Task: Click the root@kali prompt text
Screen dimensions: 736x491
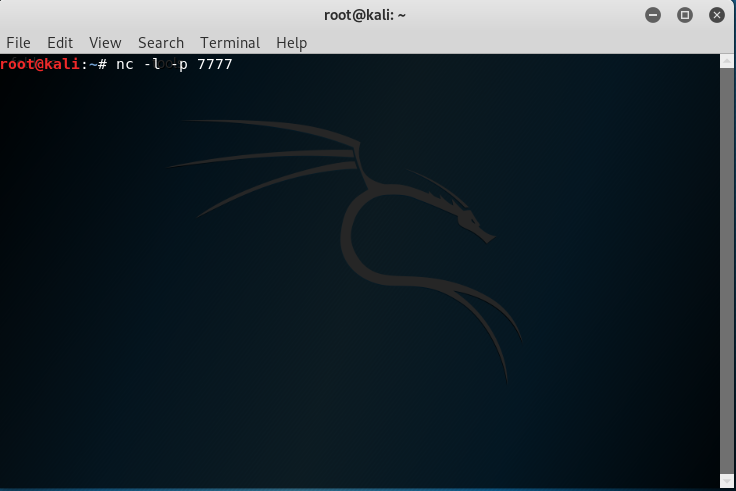Action: (40, 64)
